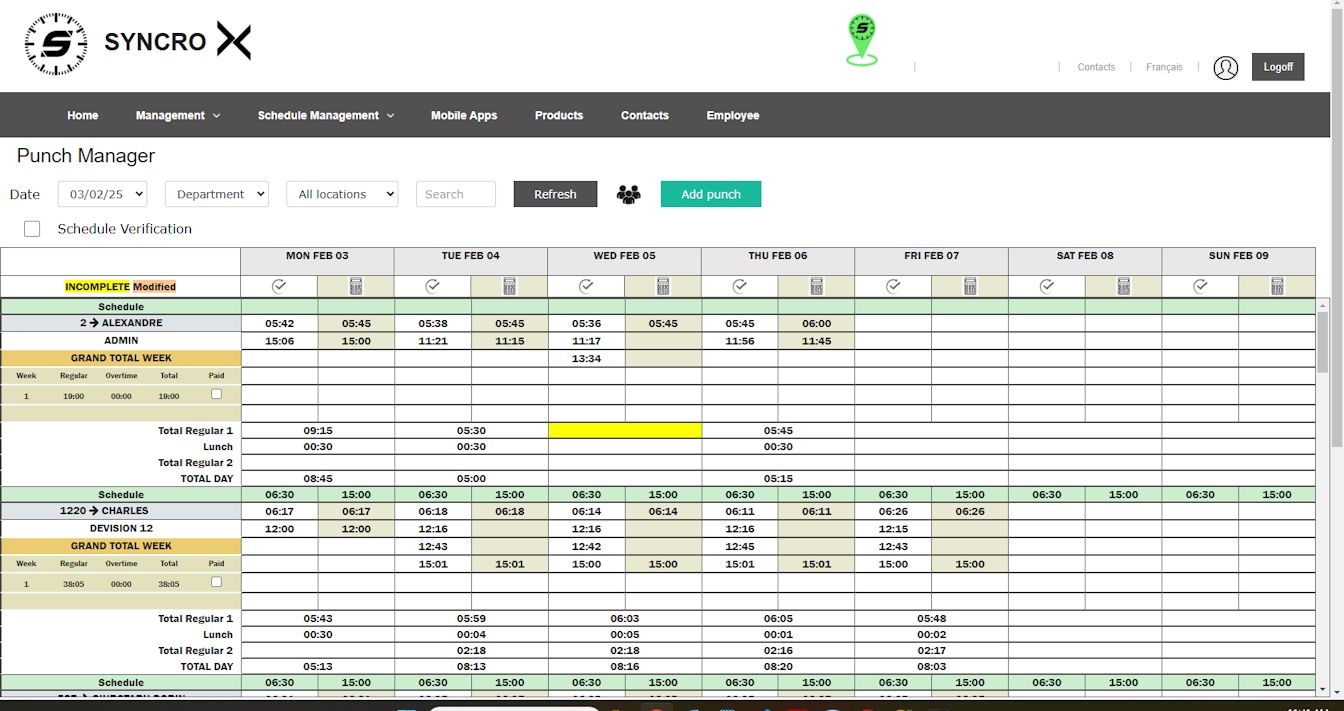This screenshot has width=1344, height=711.
Task: Click the Friday Feb 07 clock-check icon
Action: click(x=893, y=286)
